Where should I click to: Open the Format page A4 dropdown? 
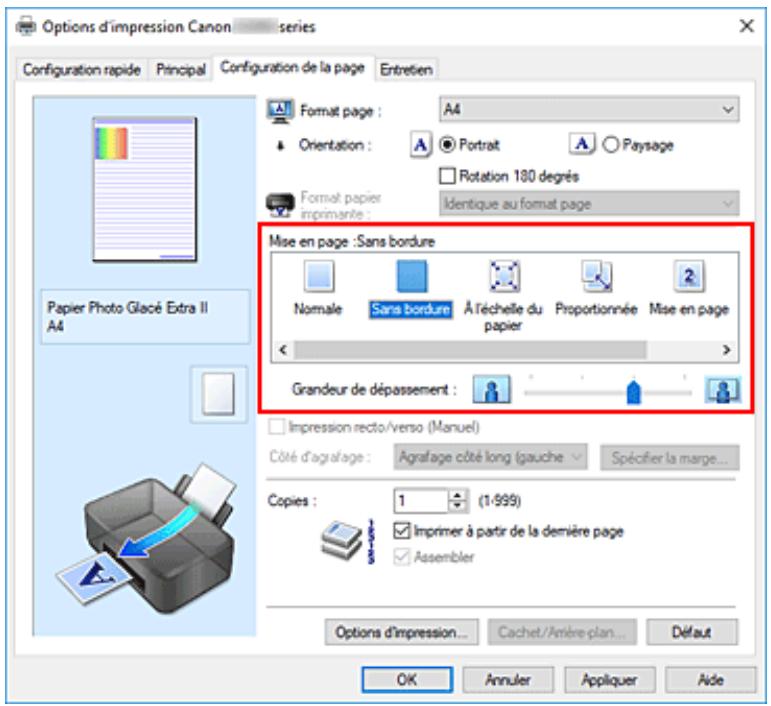pyautogui.click(x=589, y=109)
